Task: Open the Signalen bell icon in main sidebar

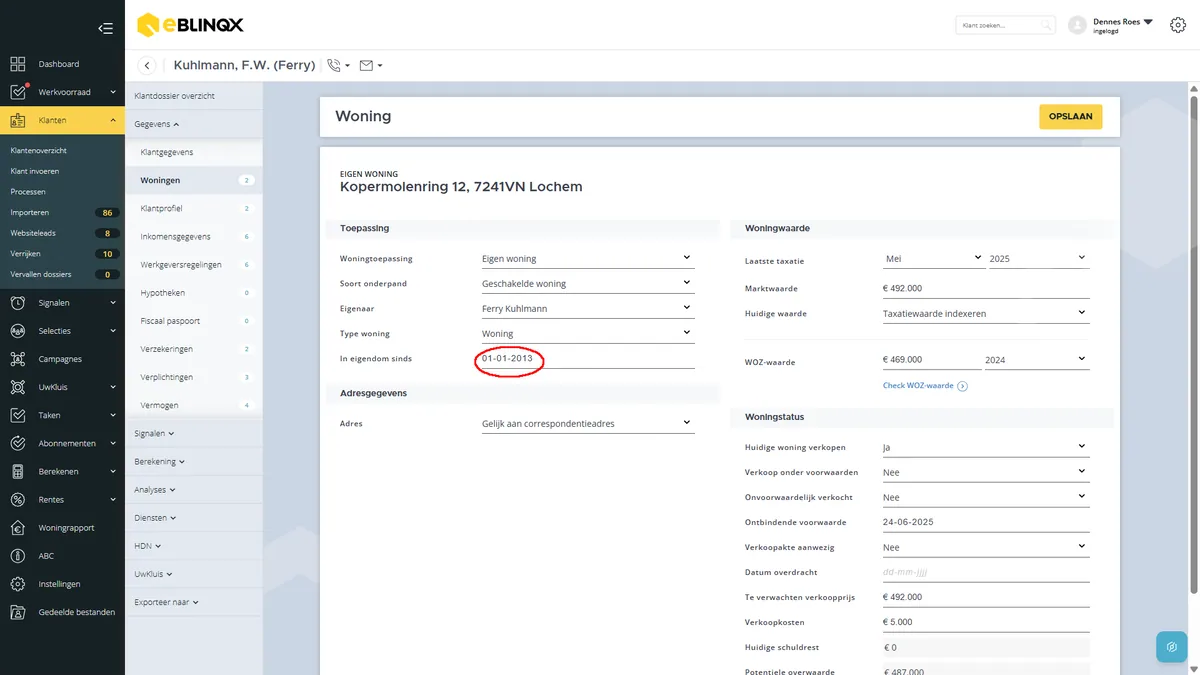Action: [18, 302]
